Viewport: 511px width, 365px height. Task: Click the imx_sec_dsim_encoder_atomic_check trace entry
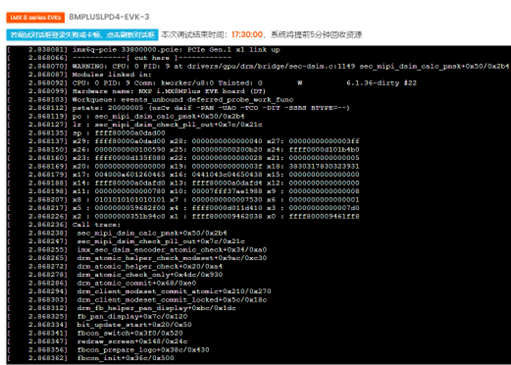pos(137,249)
